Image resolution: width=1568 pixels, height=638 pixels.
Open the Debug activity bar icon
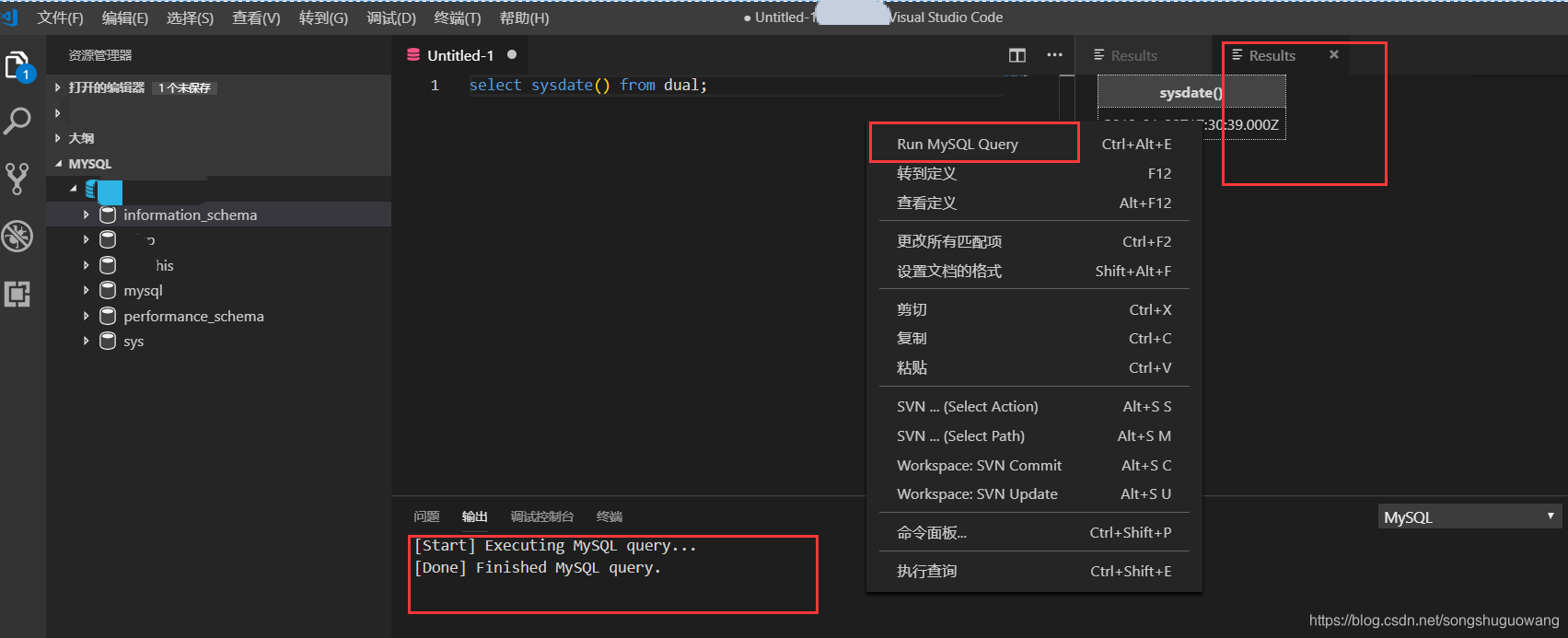pos(17,237)
